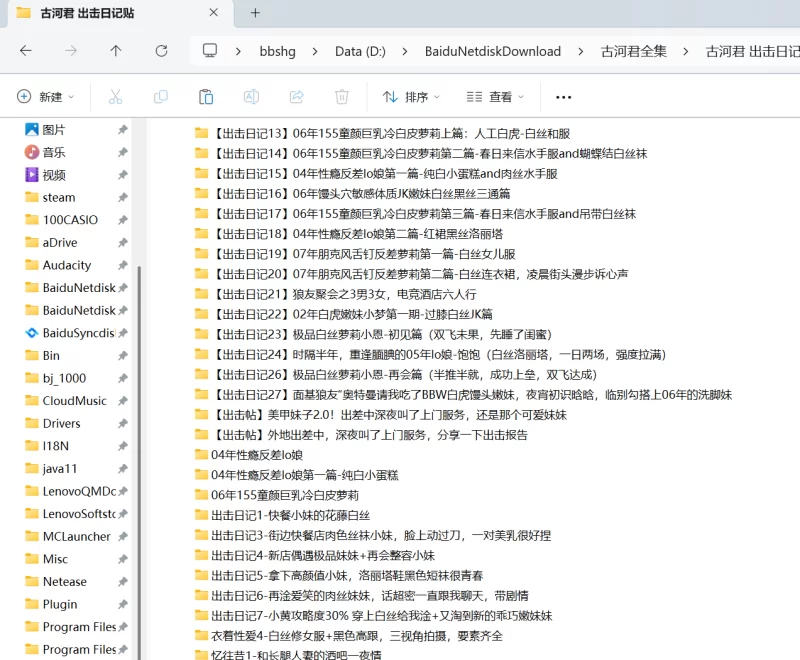Navigate to BaiduNetdiskDownload breadcrumb
The image size is (800, 660).
point(493,52)
